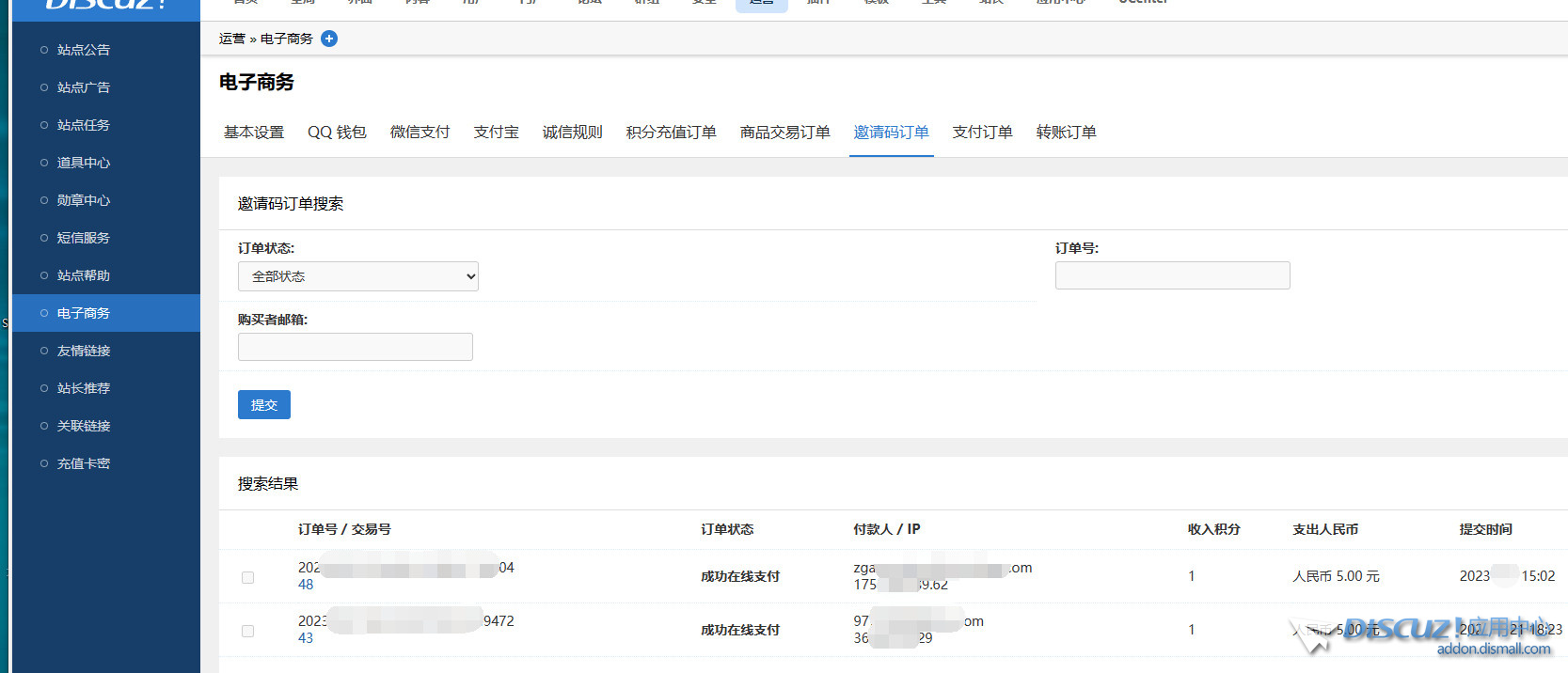Tick the checkbox for the order ending in 9472
The height and width of the screenshot is (673, 1568).
(248, 631)
